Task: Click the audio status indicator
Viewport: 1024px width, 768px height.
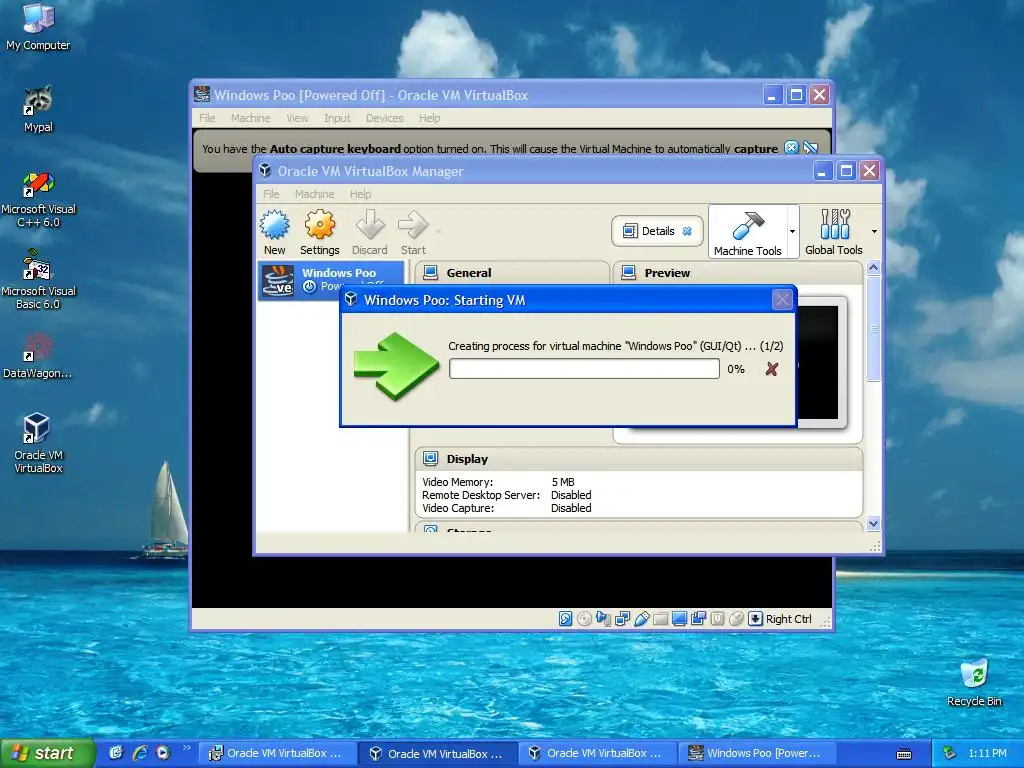Action: point(603,618)
